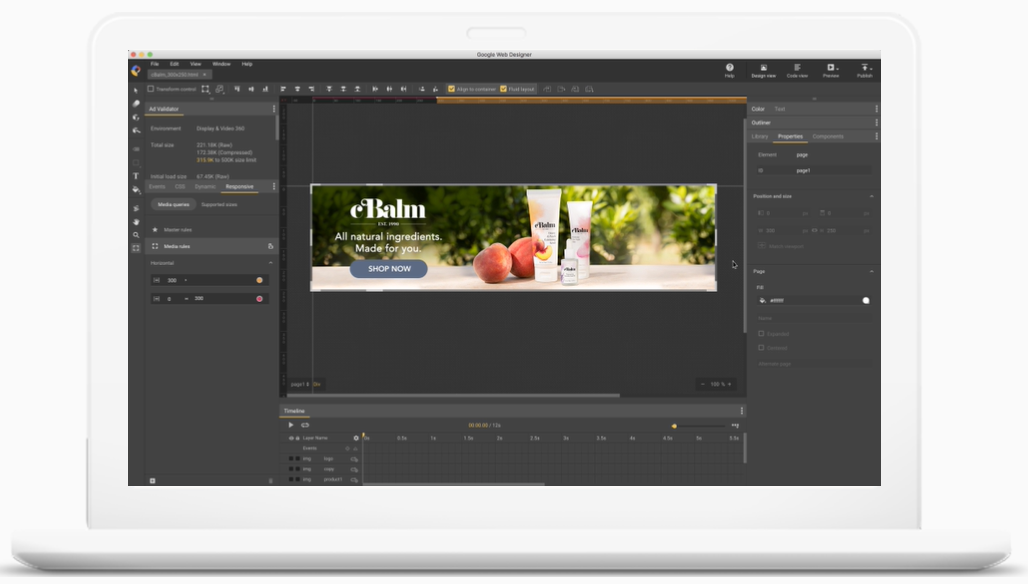This screenshot has width=1028, height=584.
Task: Switch to Design view
Action: (x=763, y=70)
